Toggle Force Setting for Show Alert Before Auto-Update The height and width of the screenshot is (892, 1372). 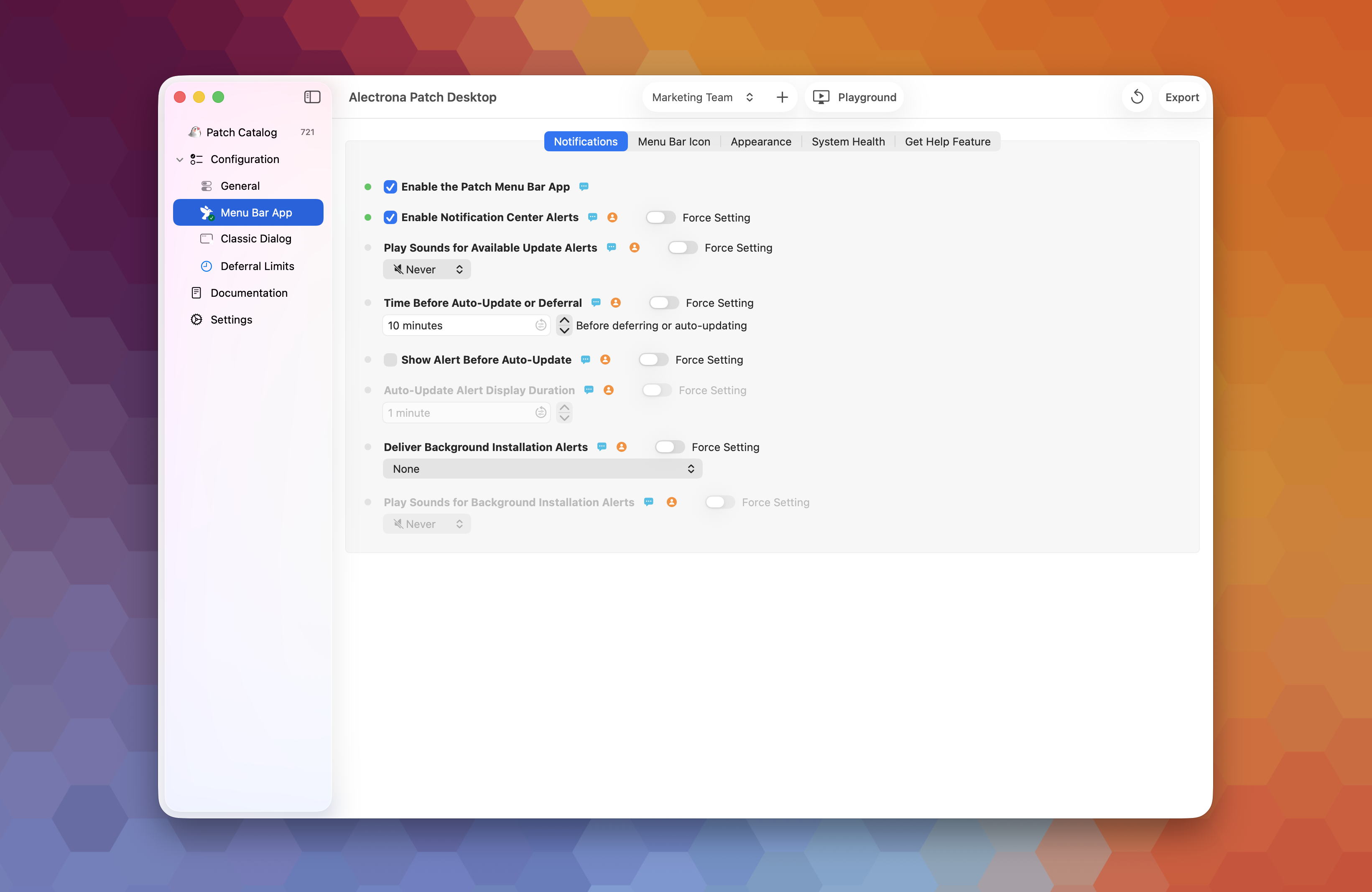(x=653, y=359)
